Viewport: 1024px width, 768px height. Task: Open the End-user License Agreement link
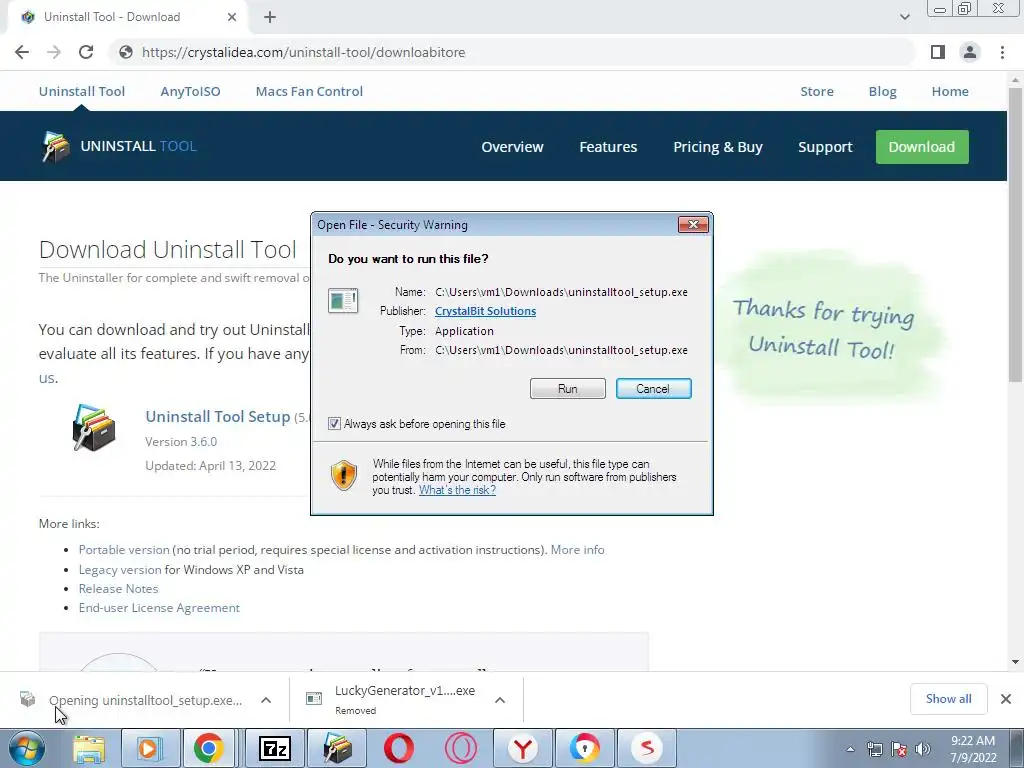(159, 607)
